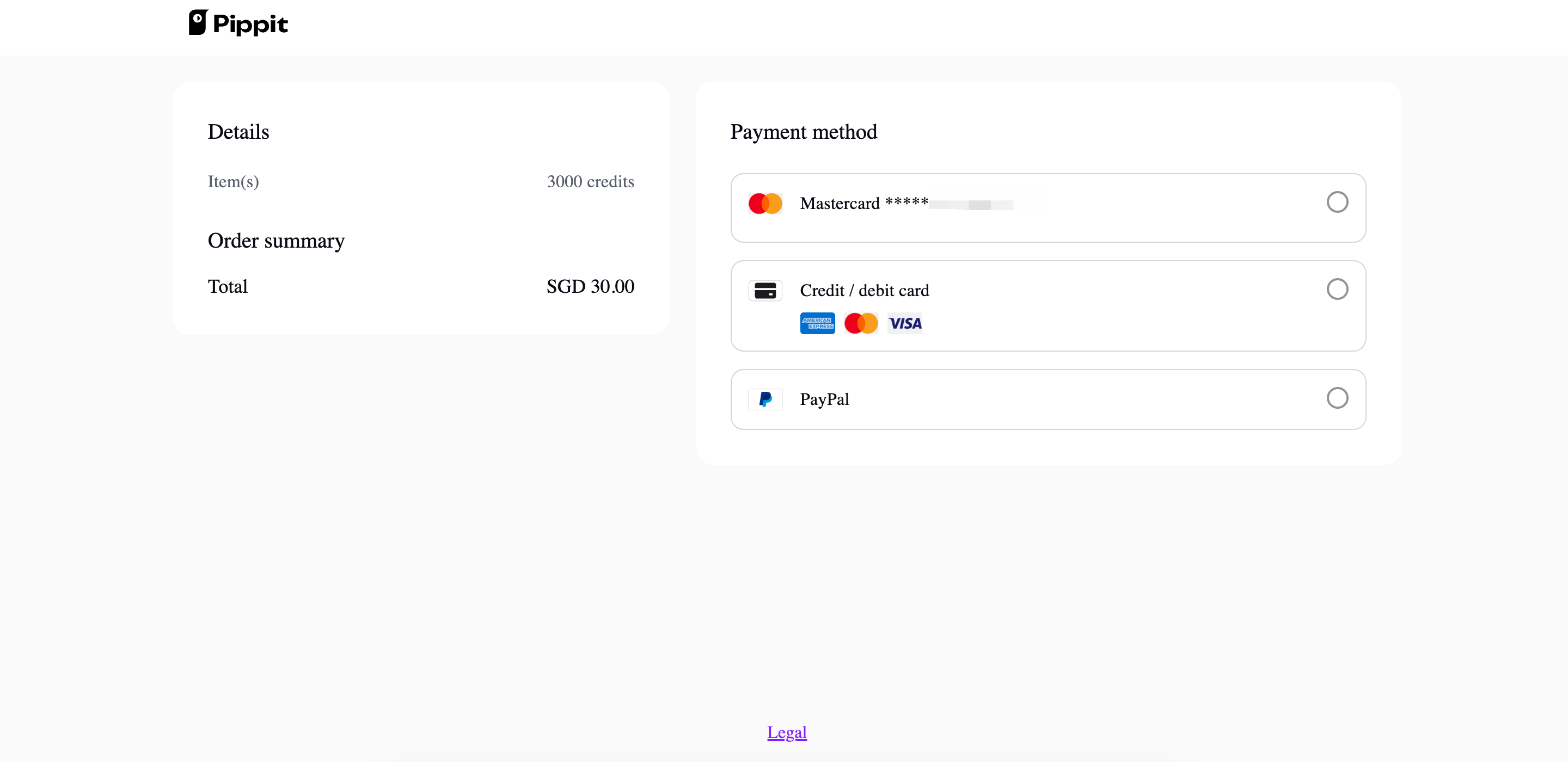Choose the PayPal radio button

(1337, 398)
